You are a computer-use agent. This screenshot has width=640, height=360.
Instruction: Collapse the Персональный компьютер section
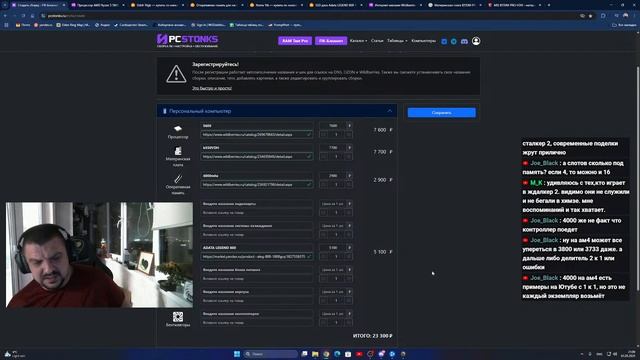point(389,111)
